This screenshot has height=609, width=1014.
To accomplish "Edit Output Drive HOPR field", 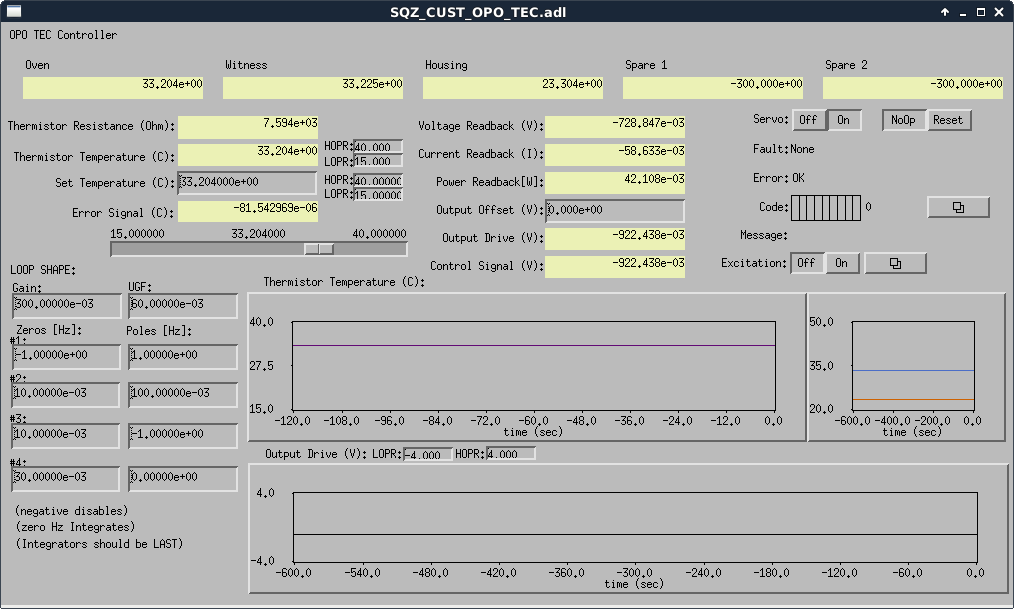I will (510, 455).
